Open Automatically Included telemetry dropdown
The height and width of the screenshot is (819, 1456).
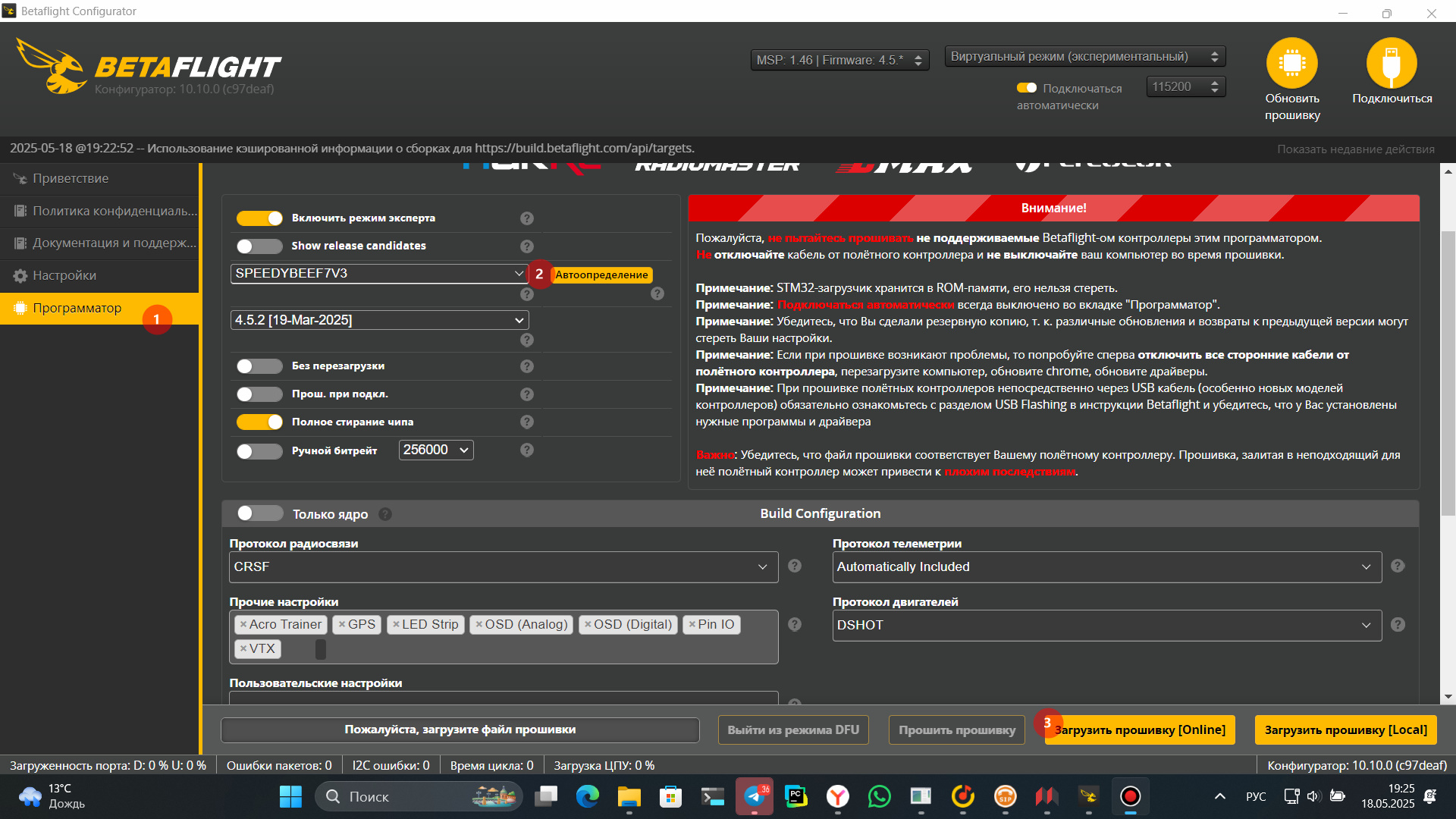[1107, 567]
